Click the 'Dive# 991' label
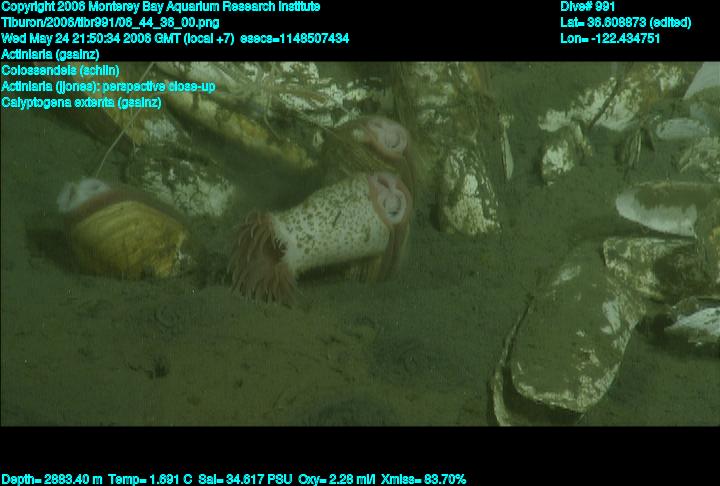 (x=587, y=7)
